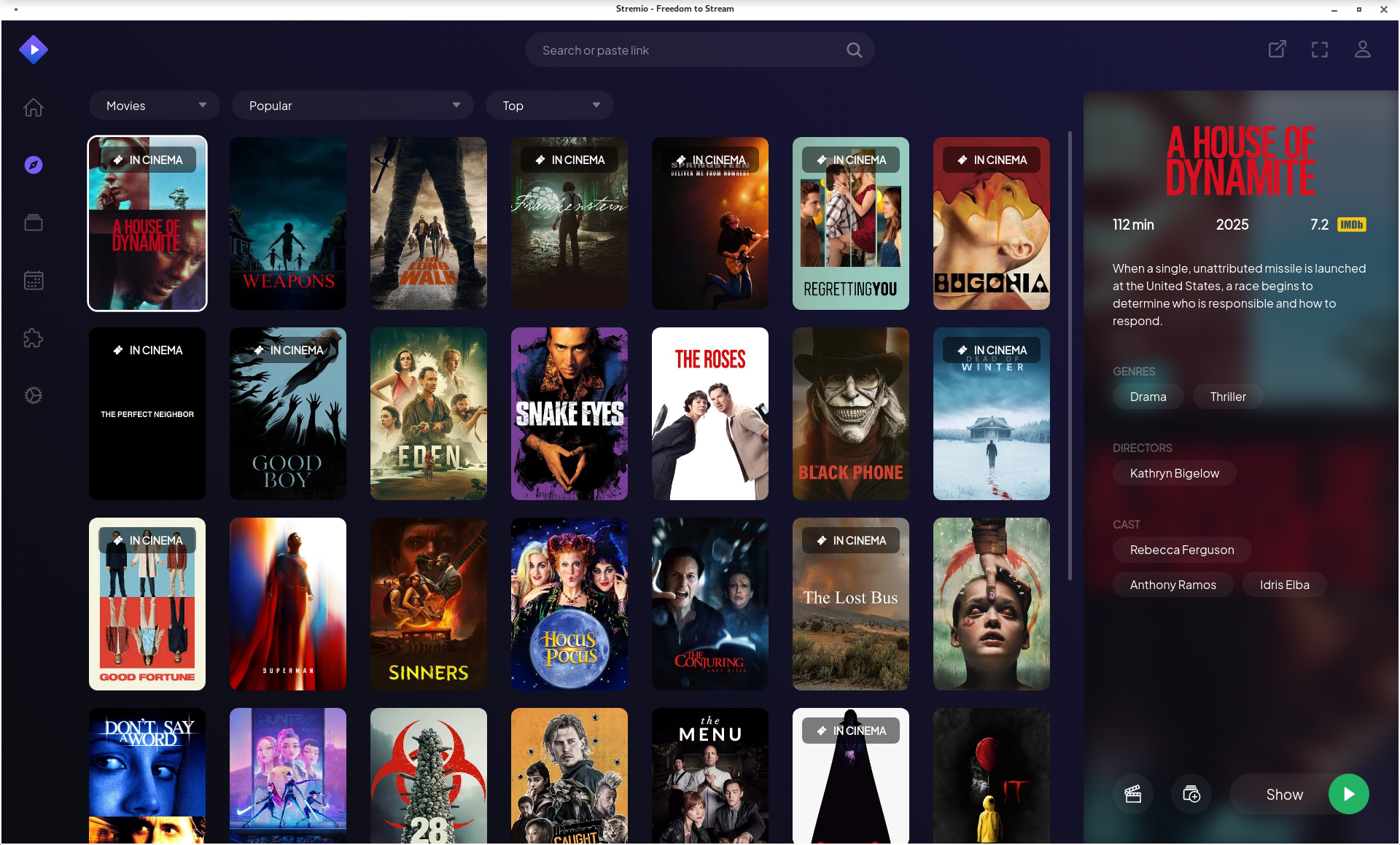Image resolution: width=1400 pixels, height=845 pixels.
Task: Open Settings via the gear icon
Action: click(x=34, y=395)
